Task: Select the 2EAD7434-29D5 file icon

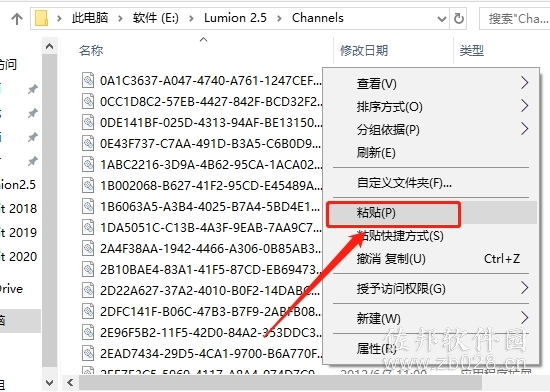Action: coord(88,353)
